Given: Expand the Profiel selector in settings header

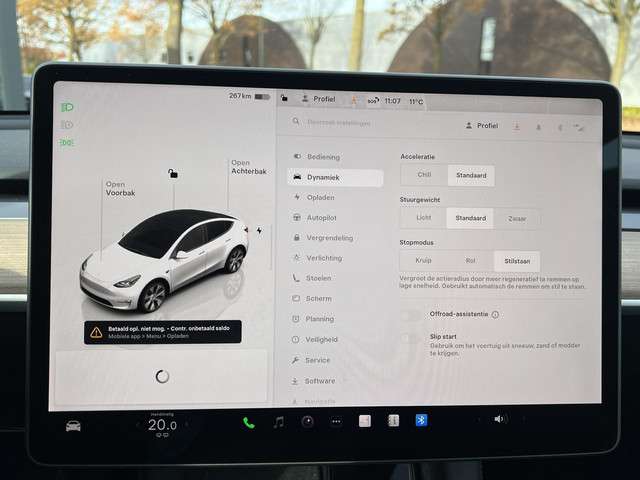Looking at the screenshot, I should pyautogui.click(x=481, y=126).
